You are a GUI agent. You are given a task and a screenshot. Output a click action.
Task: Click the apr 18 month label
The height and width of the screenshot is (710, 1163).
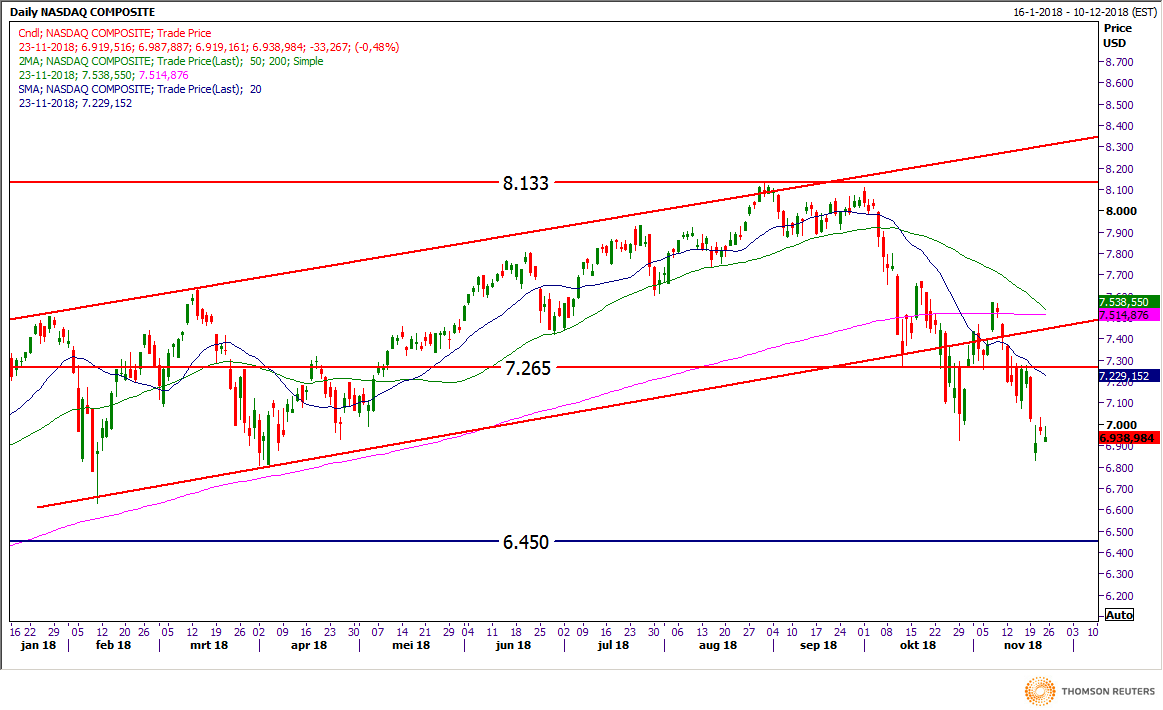pos(309,645)
